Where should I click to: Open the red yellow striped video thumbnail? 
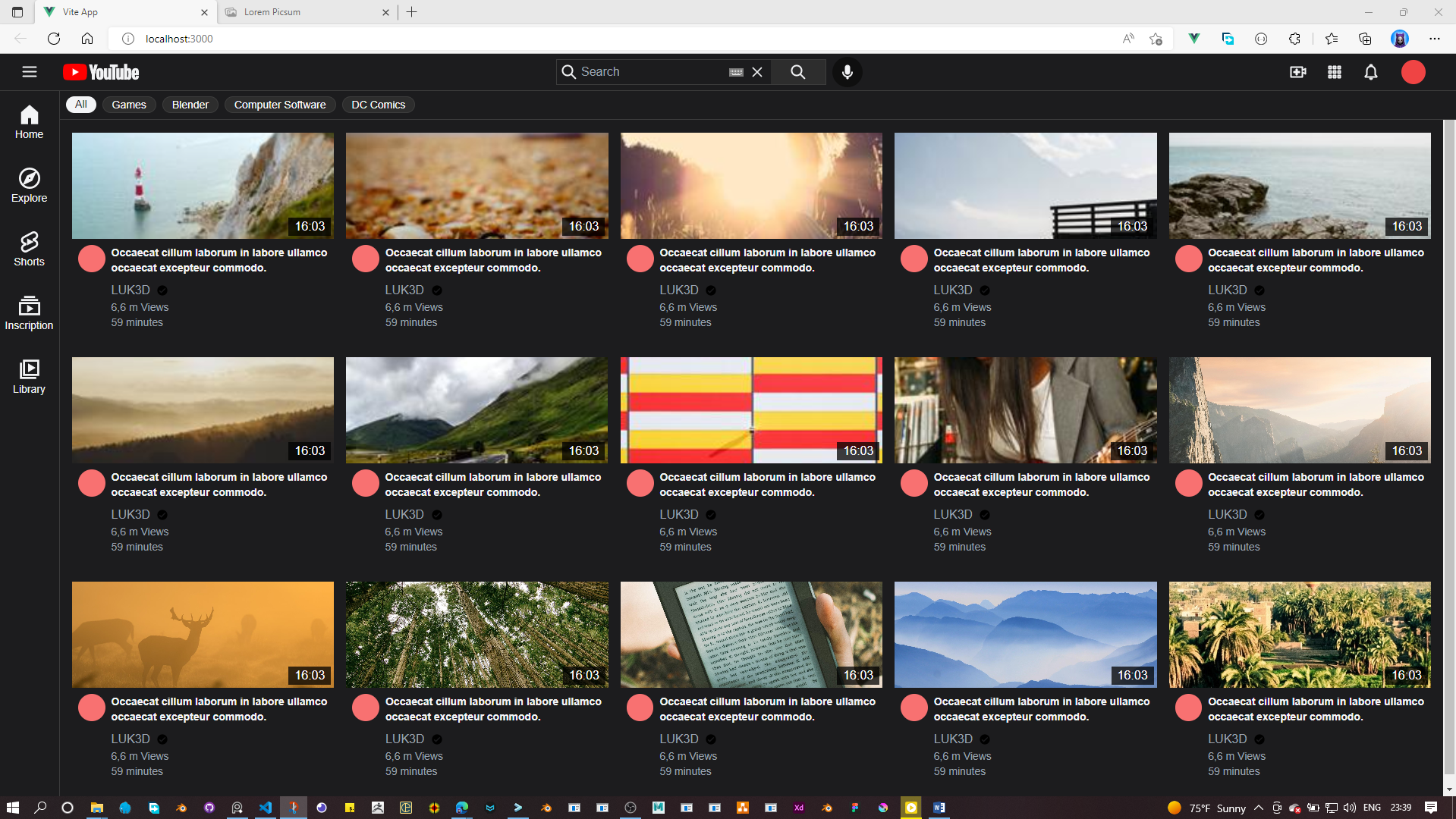[751, 410]
